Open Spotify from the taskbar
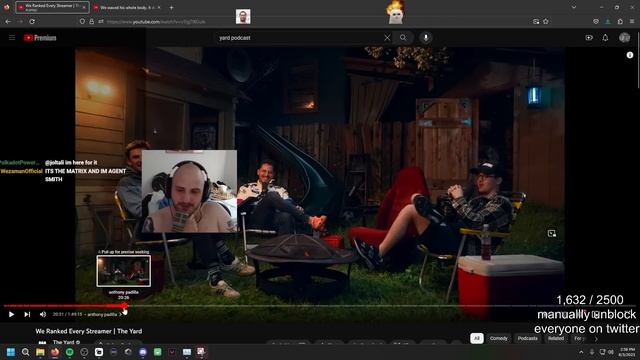Image resolution: width=640 pixels, height=360 pixels. point(69,352)
